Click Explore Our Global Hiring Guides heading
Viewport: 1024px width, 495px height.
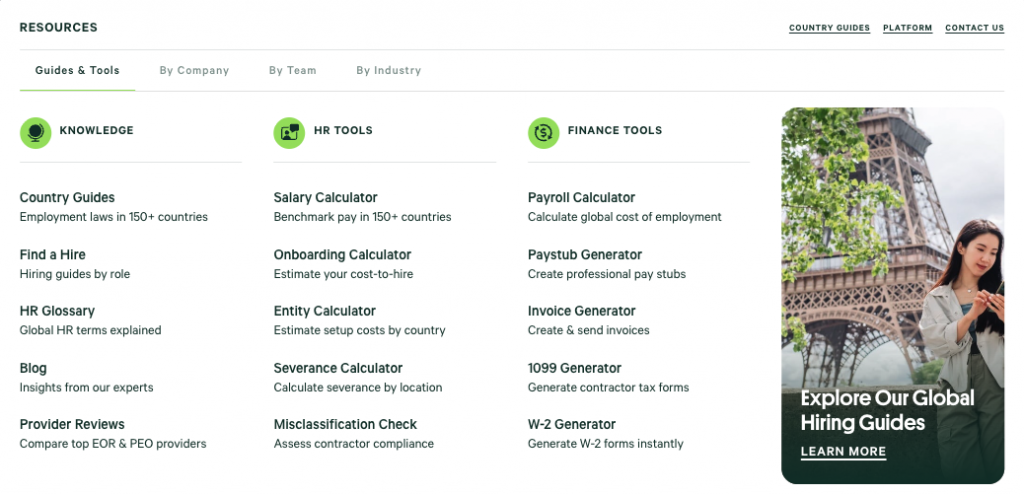[x=888, y=410]
